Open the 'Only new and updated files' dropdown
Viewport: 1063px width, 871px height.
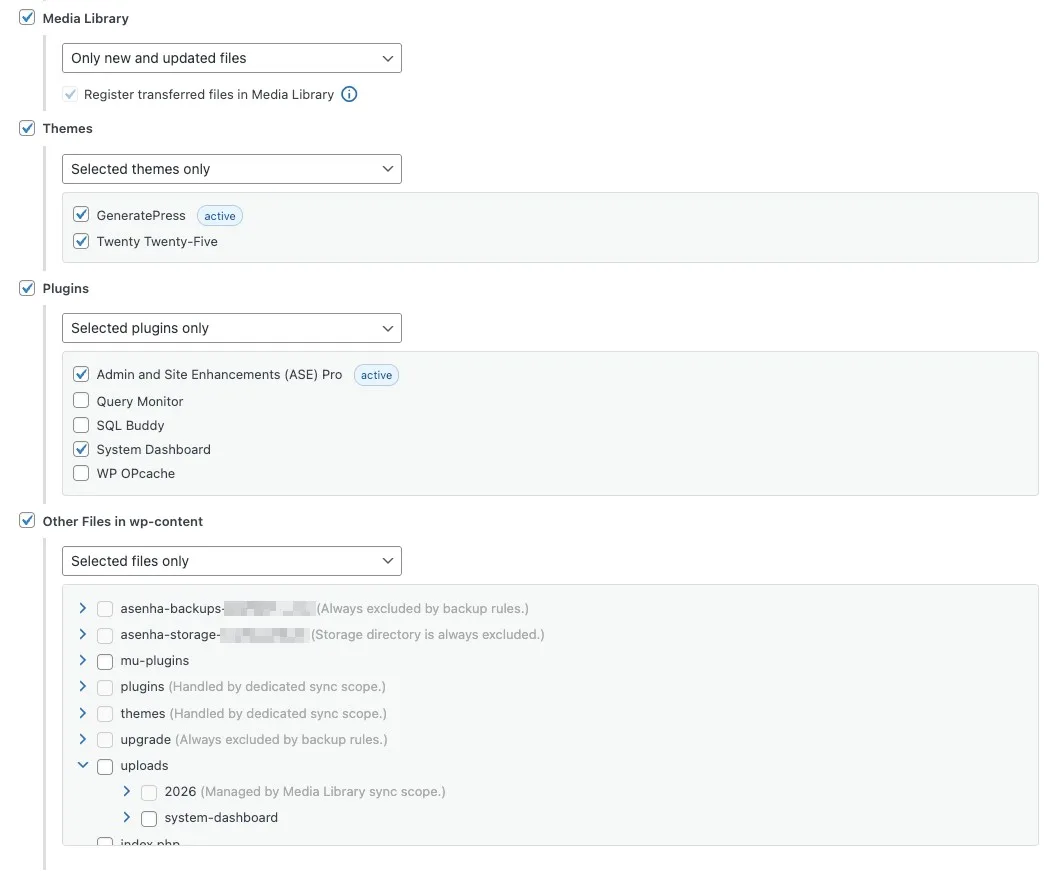pos(231,58)
